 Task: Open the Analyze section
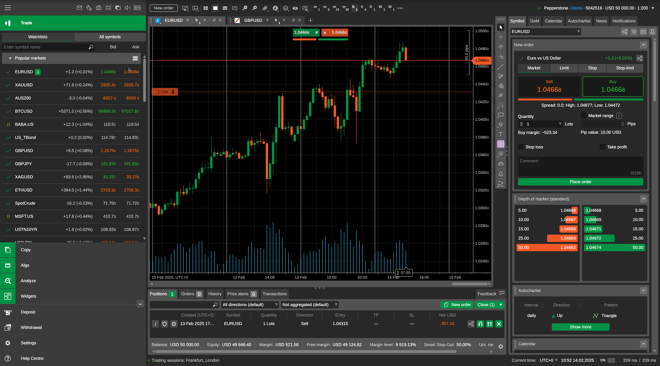28,281
